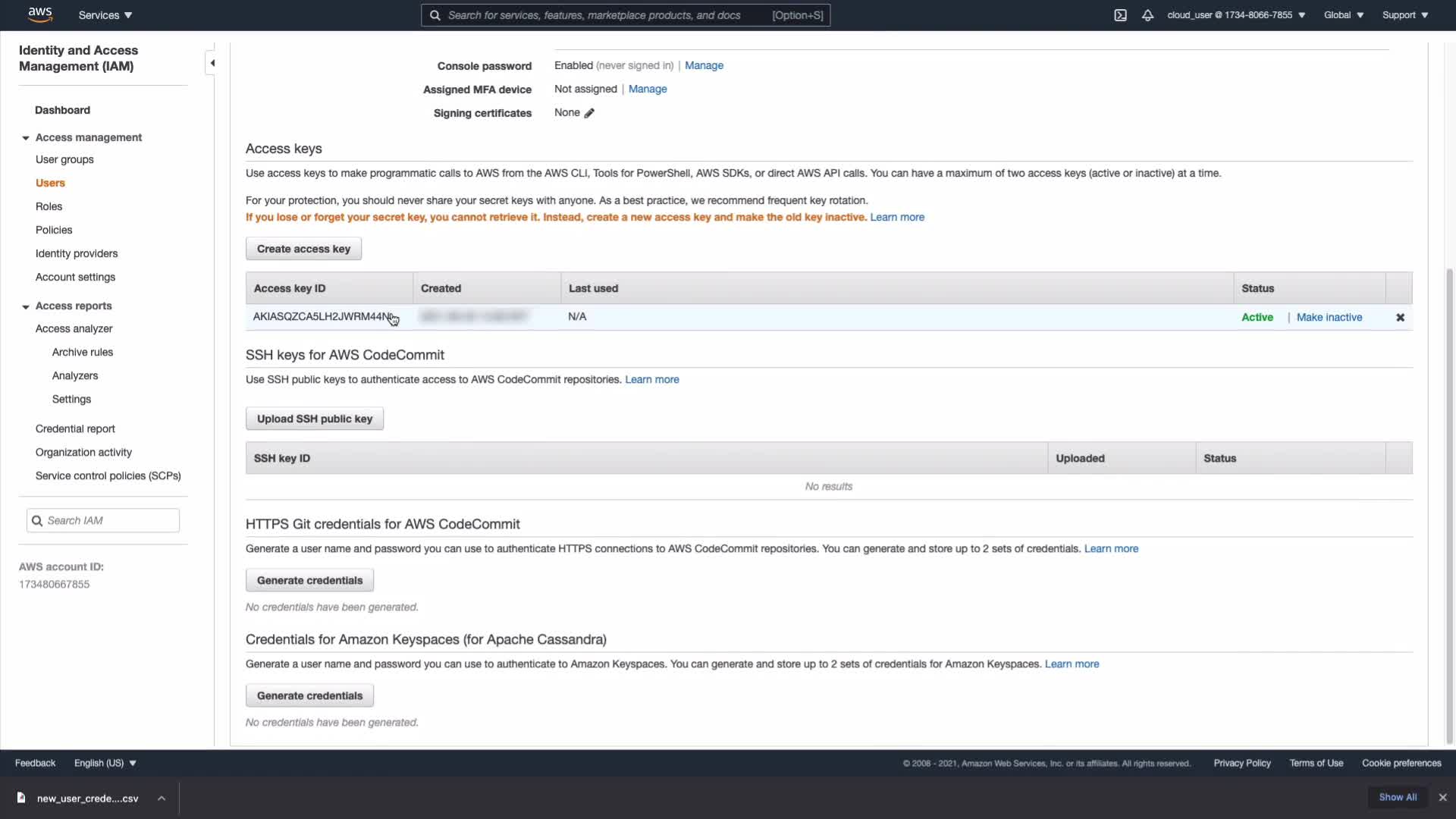The width and height of the screenshot is (1456, 819).
Task: Click the downloaded CSV file icon
Action: coord(21,798)
